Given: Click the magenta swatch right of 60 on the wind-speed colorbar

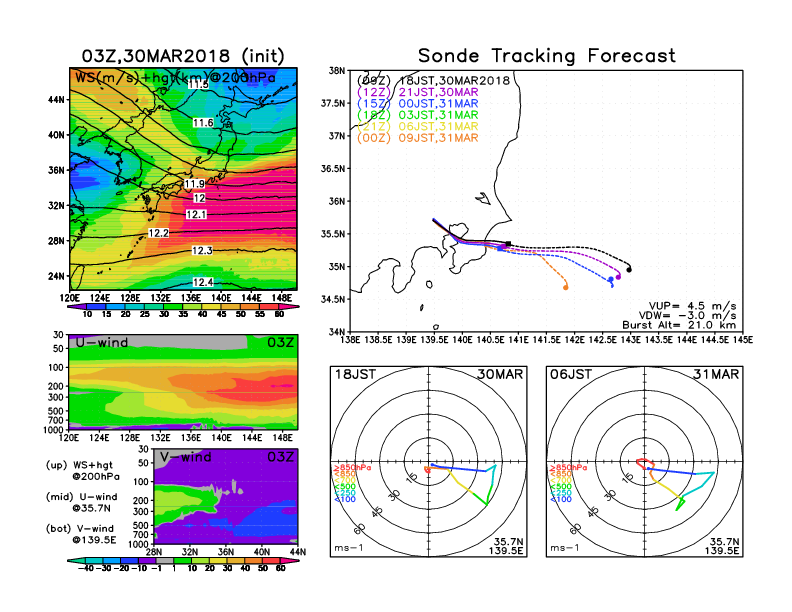Looking at the screenshot, I should pyautogui.click(x=290, y=307).
